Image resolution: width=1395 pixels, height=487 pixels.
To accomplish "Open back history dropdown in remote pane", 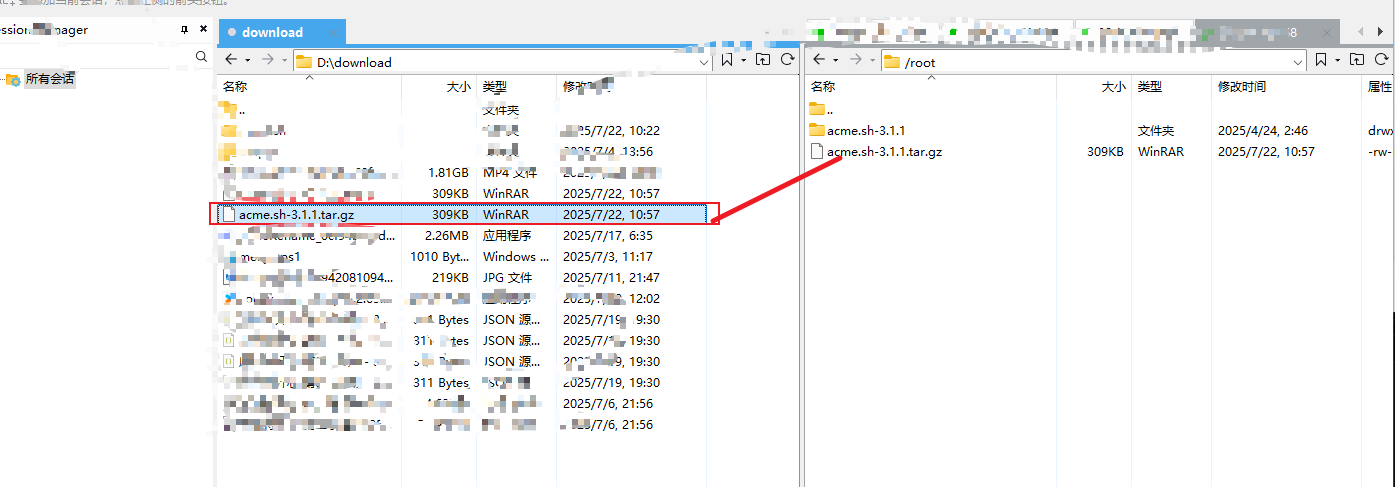I will tap(834, 61).
